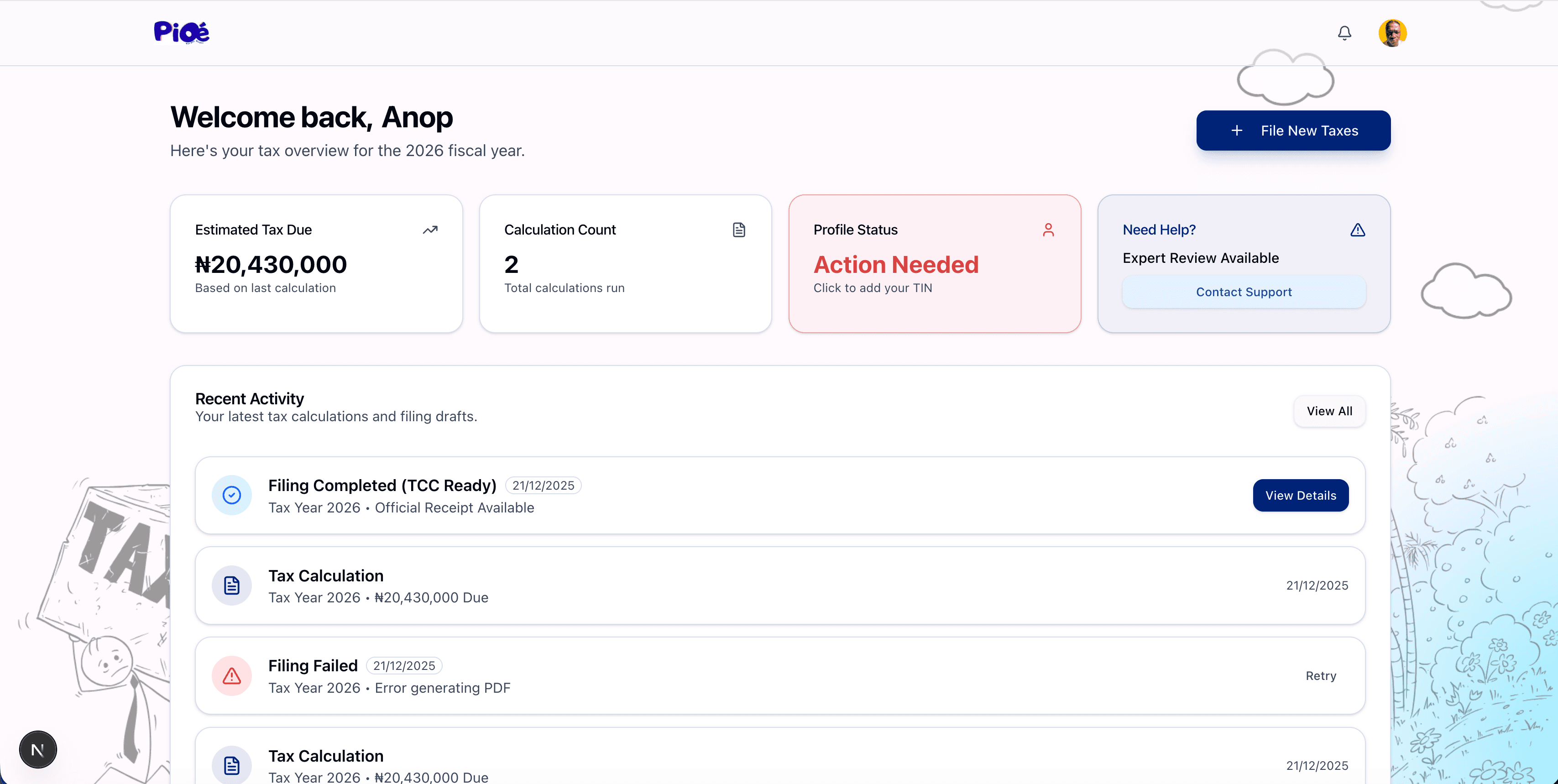Open your profile avatar menu
The image size is (1558, 784).
coord(1392,33)
